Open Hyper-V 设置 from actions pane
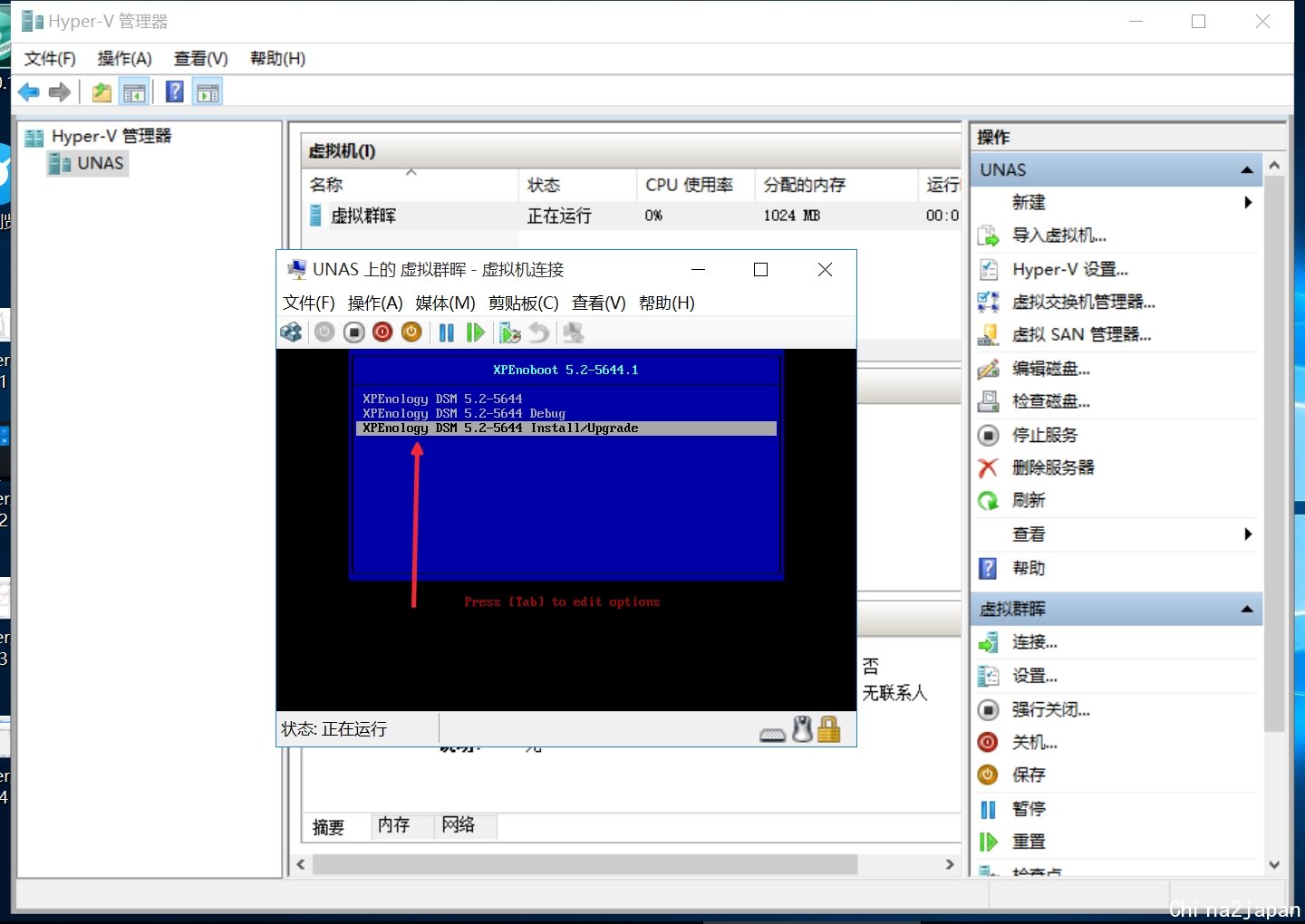This screenshot has height=924, width=1305. 1070,269
